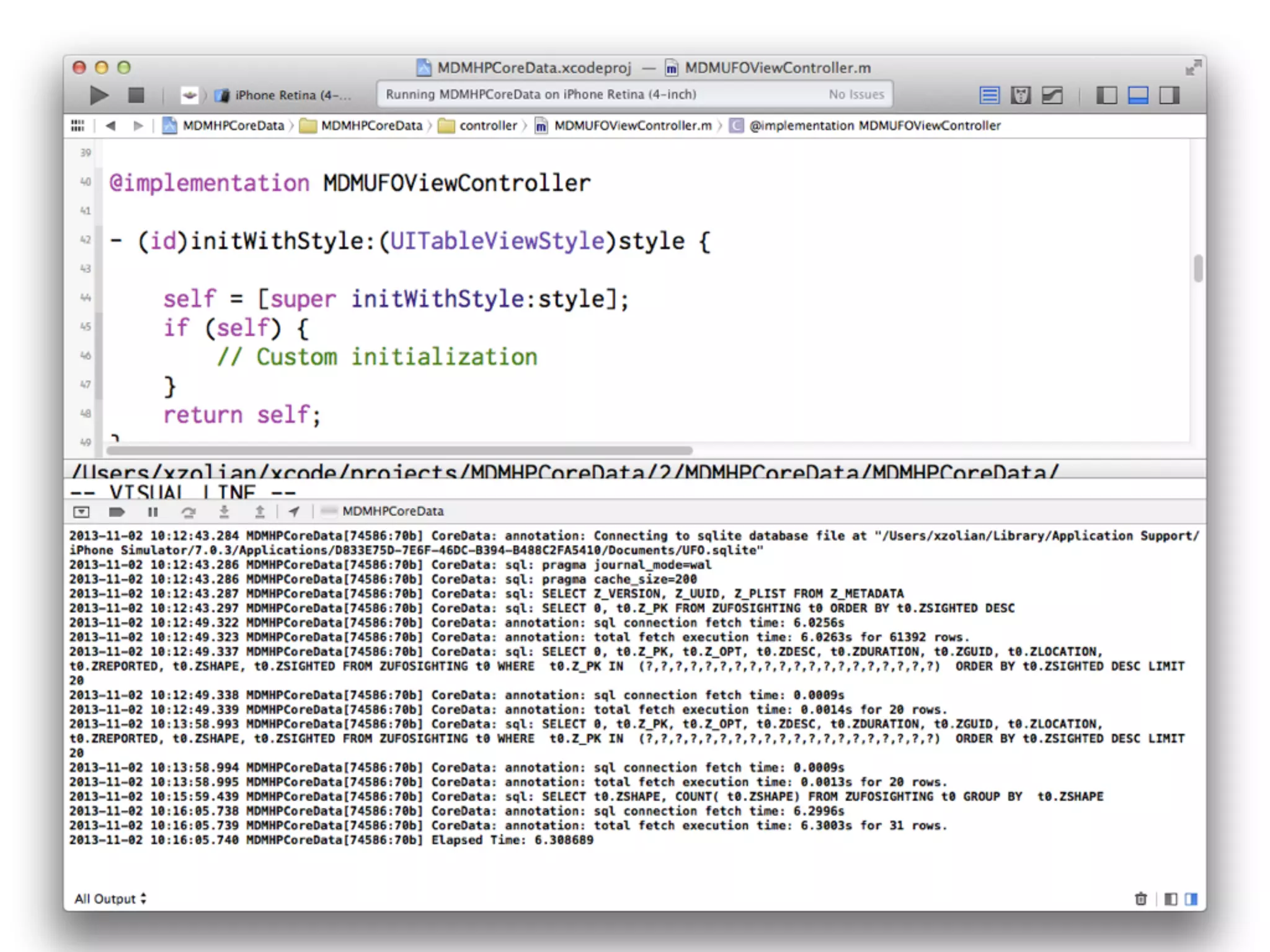The height and width of the screenshot is (952, 1270).
Task: Click the MDMHPCoreData project in jump bar
Action: click(x=223, y=126)
